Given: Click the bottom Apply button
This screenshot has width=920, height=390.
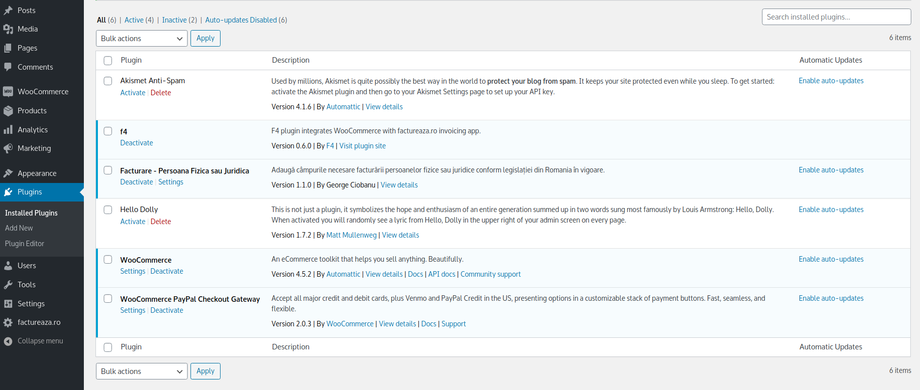Looking at the screenshot, I should coord(205,371).
